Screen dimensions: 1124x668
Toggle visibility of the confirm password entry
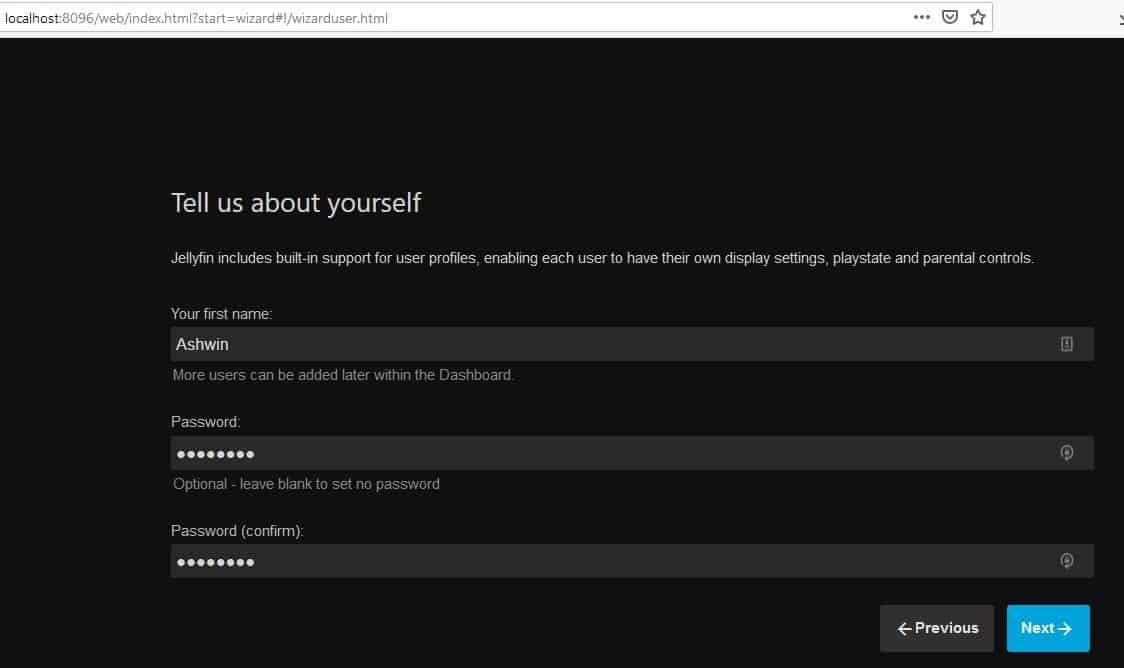[x=1066, y=560]
